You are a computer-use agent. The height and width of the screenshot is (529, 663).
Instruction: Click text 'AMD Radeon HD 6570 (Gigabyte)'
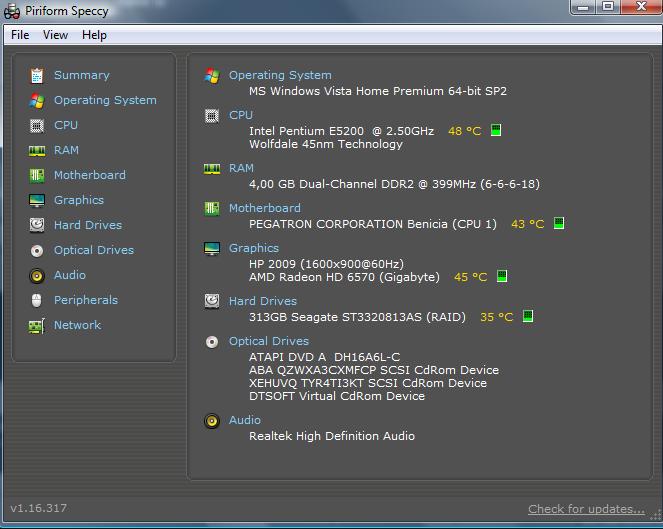(x=344, y=277)
